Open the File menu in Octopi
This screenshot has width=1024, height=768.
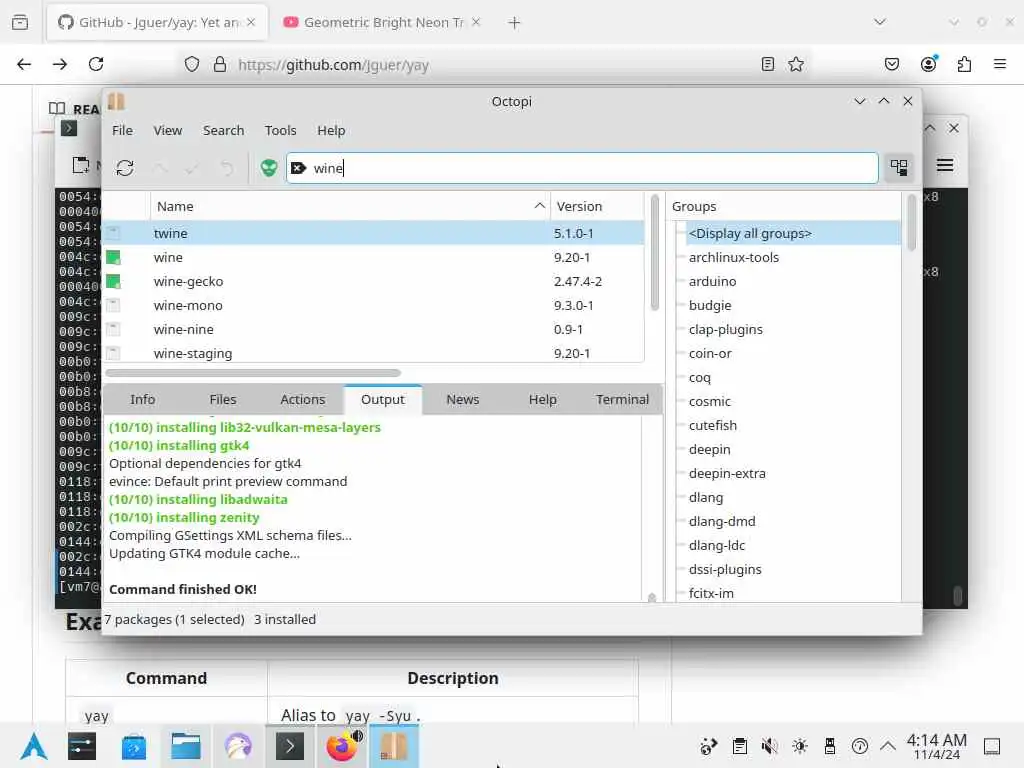click(122, 131)
